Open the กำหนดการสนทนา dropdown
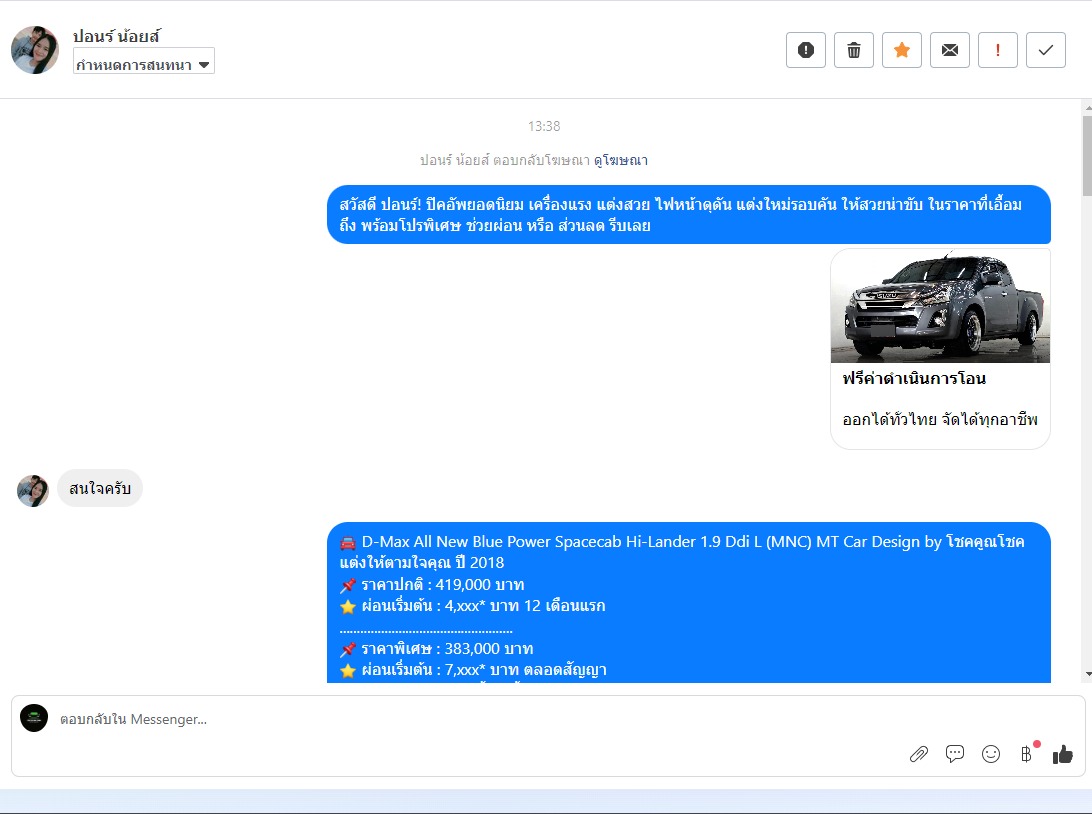 [144, 65]
